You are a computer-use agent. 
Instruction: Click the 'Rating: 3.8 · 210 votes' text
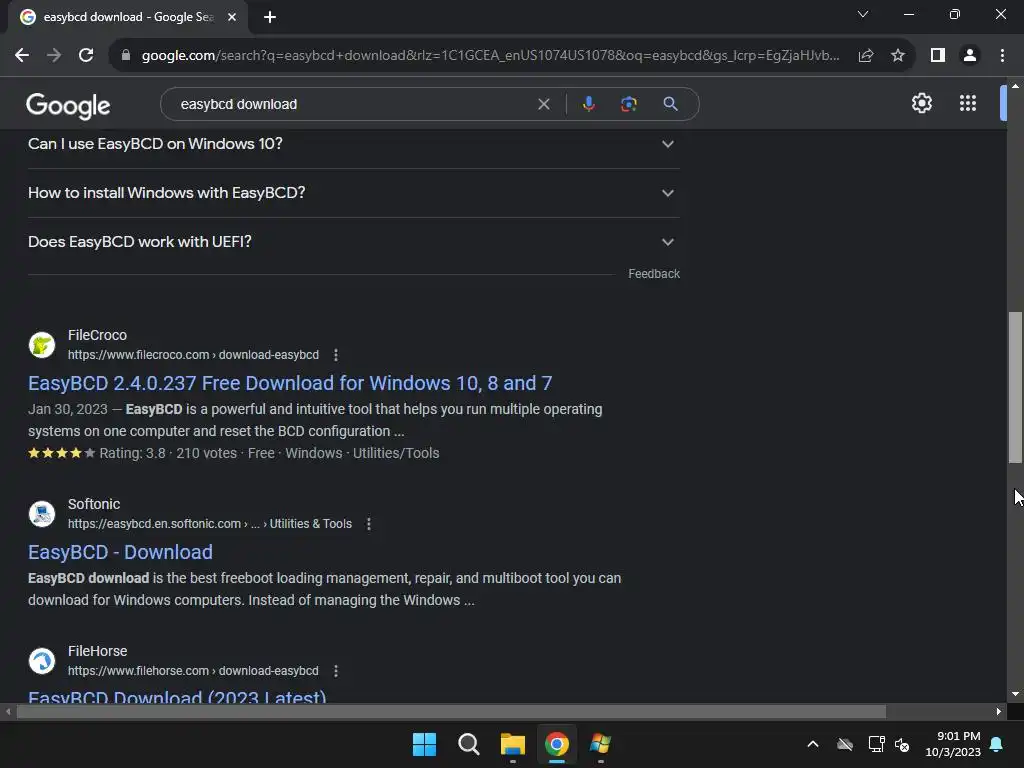click(x=168, y=453)
